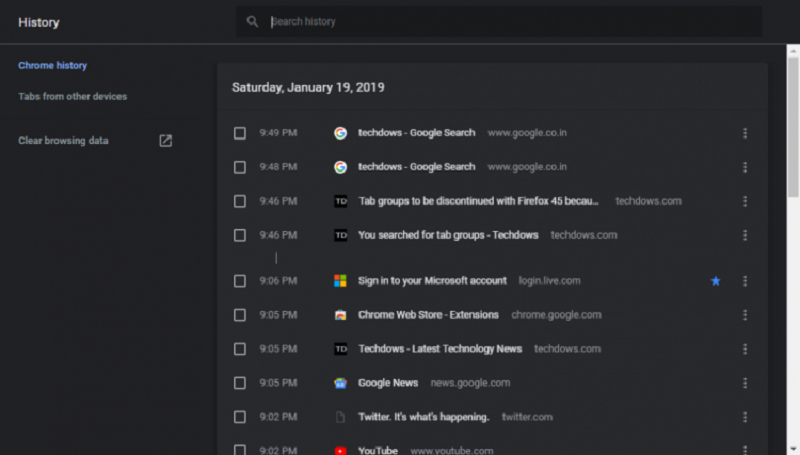Click the Microsoft logo favicon
The height and width of the screenshot is (455, 800).
(x=340, y=281)
